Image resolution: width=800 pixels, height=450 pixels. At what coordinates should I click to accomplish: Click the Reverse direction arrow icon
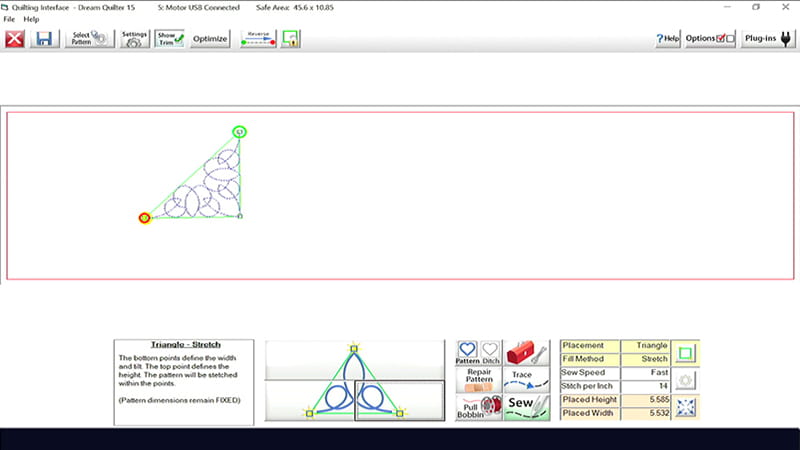pos(258,39)
